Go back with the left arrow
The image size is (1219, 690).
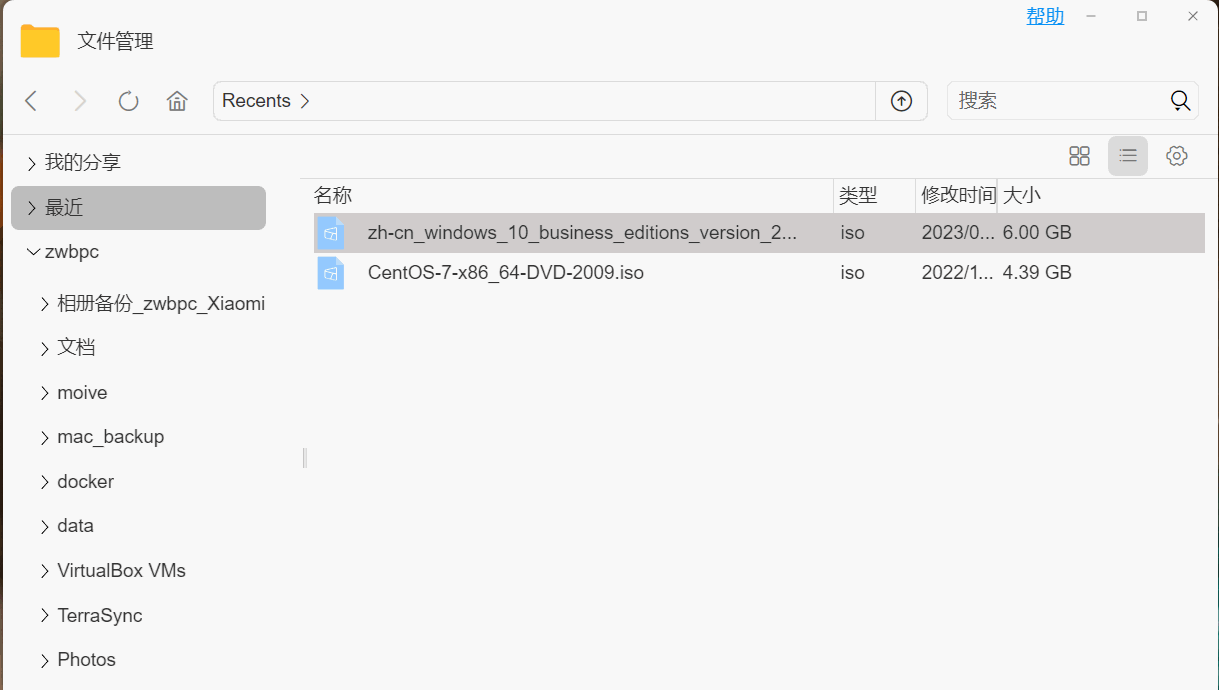pyautogui.click(x=31, y=101)
